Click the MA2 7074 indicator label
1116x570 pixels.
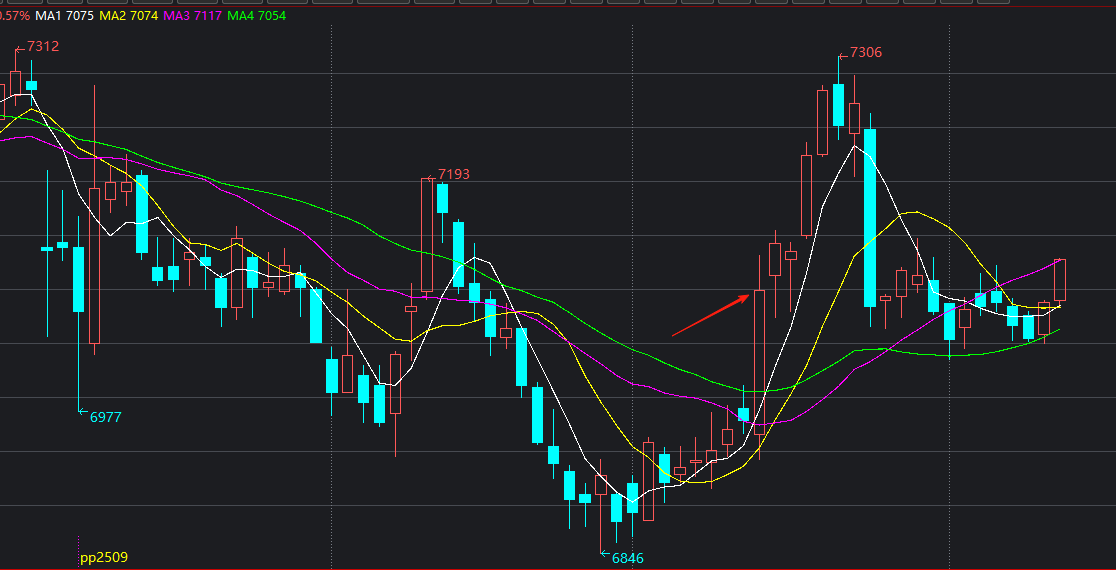click(128, 15)
